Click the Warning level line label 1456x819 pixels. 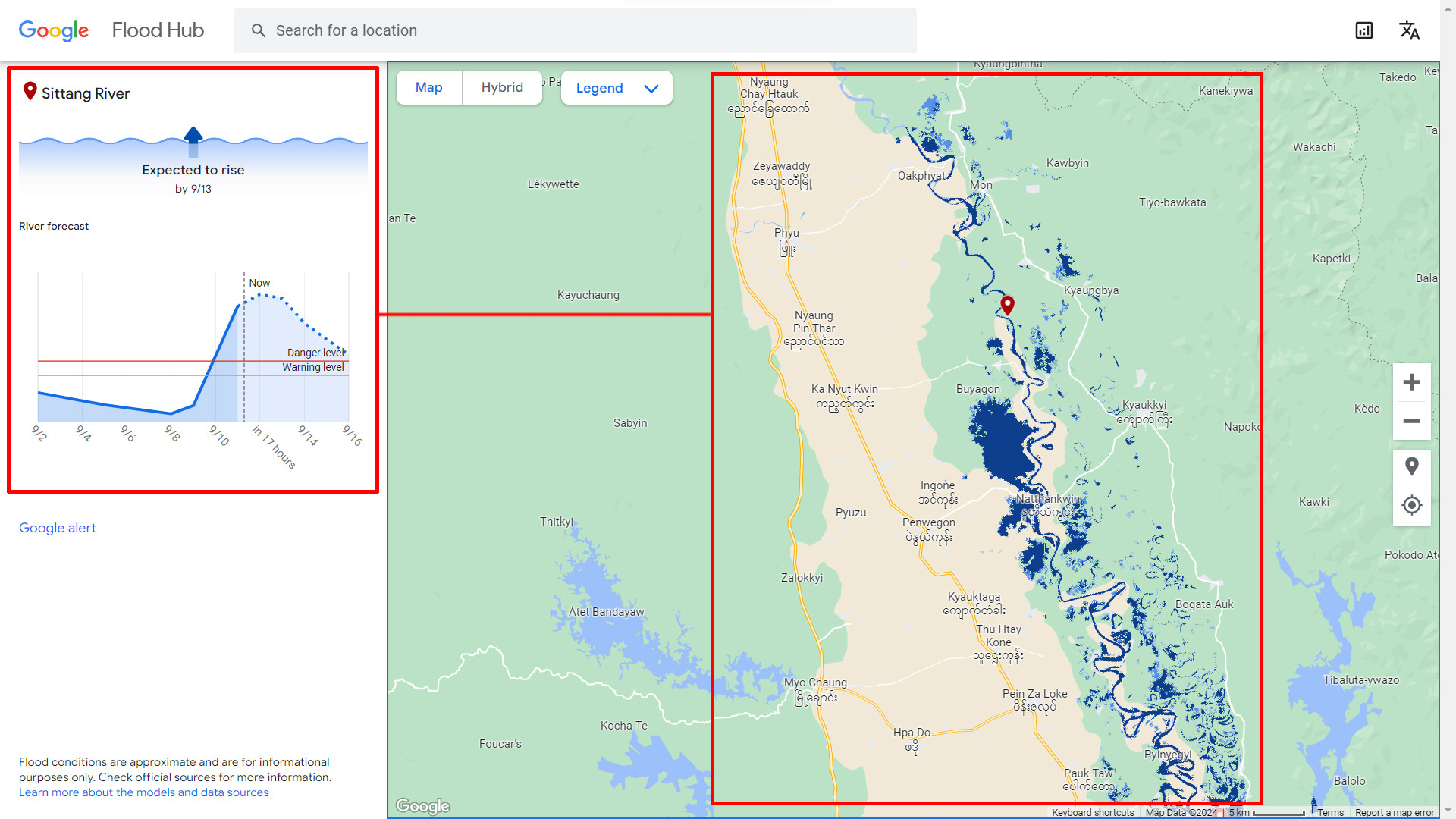tap(313, 367)
